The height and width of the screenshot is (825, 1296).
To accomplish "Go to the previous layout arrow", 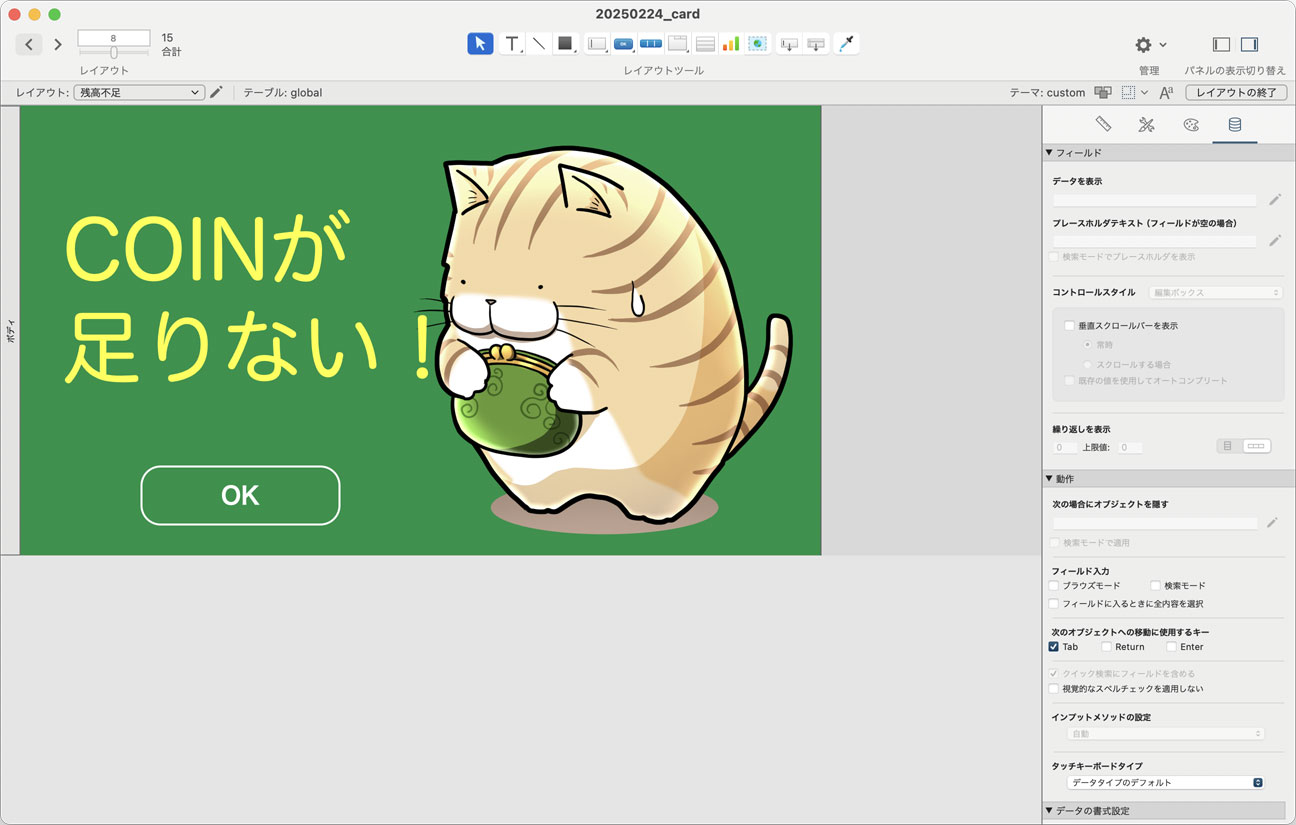I will click(29, 44).
